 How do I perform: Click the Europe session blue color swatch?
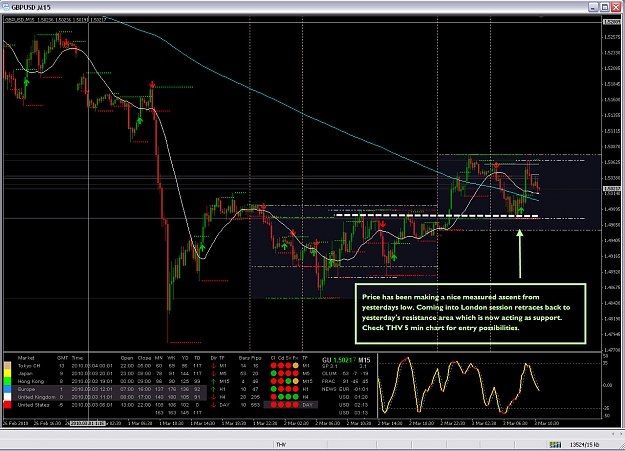pyautogui.click(x=8, y=389)
